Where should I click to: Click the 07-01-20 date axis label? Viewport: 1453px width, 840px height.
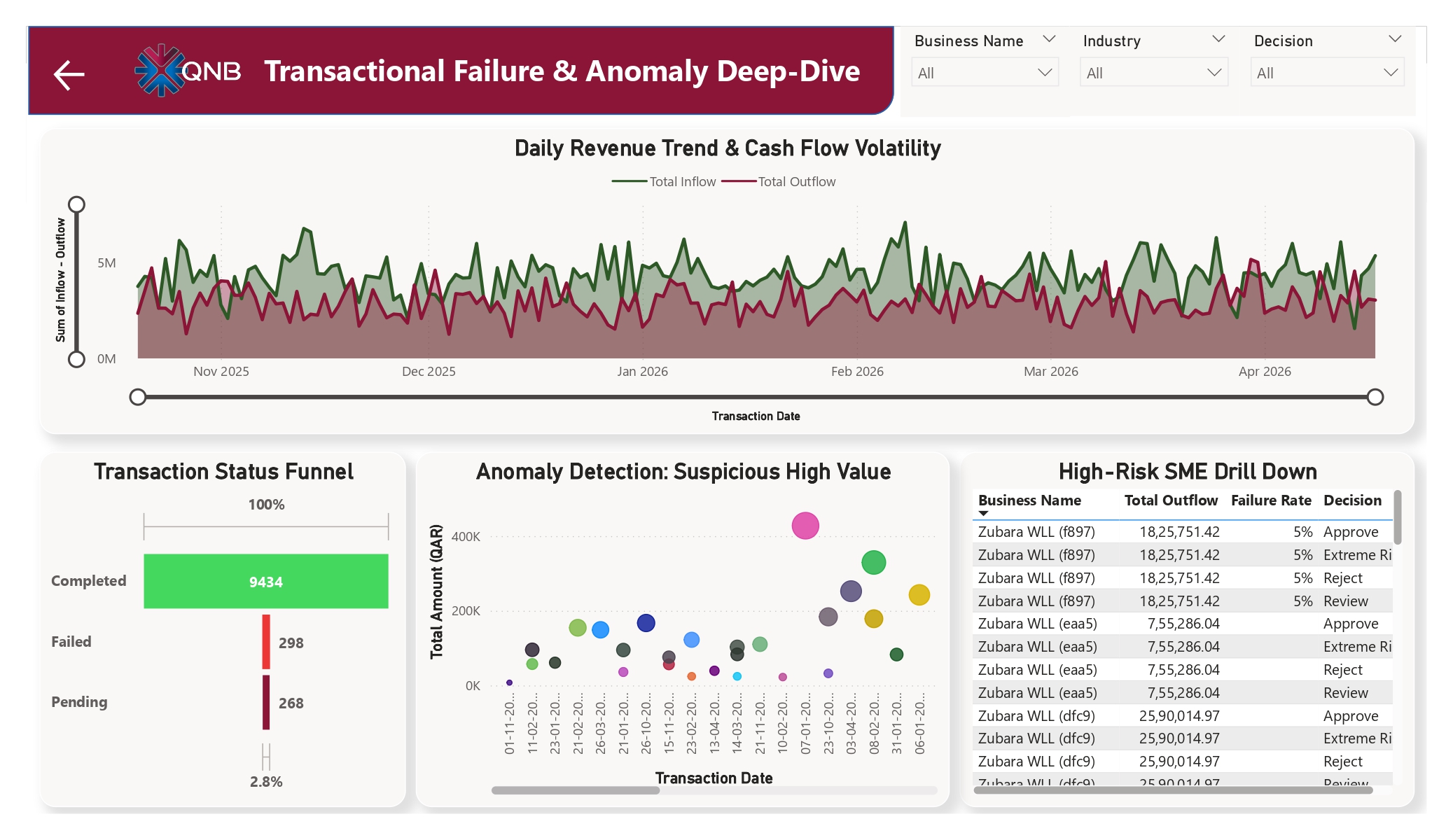tap(805, 724)
